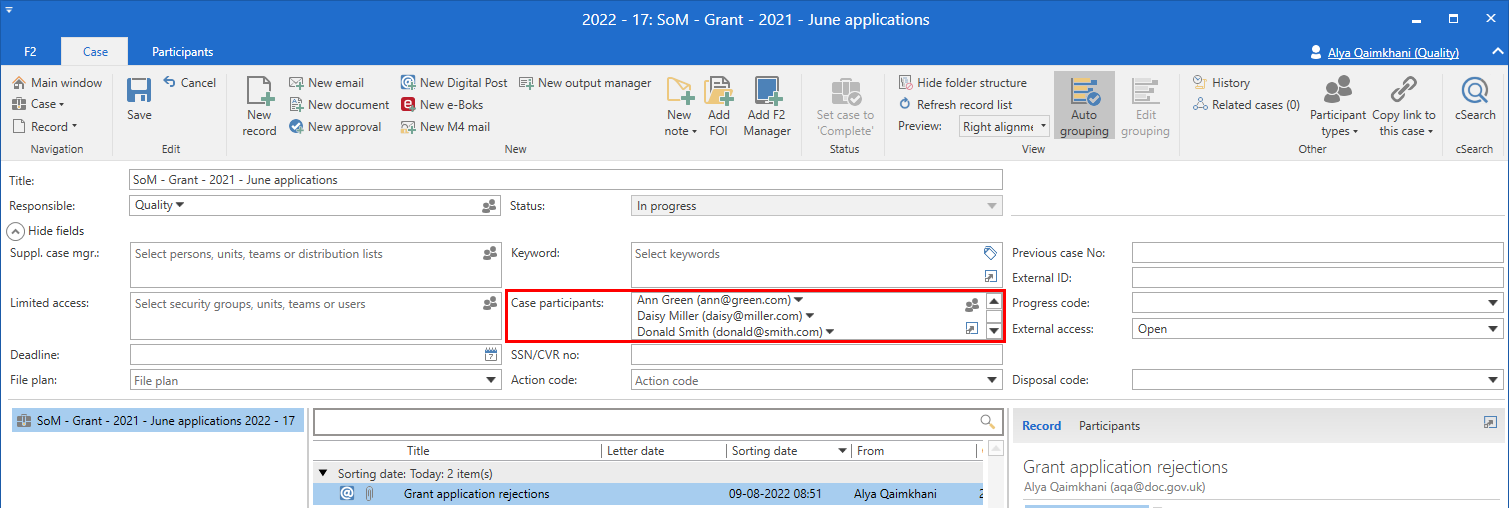This screenshot has height=508, width=1509.
Task: Open the Deadline calendar picker
Action: (491, 355)
